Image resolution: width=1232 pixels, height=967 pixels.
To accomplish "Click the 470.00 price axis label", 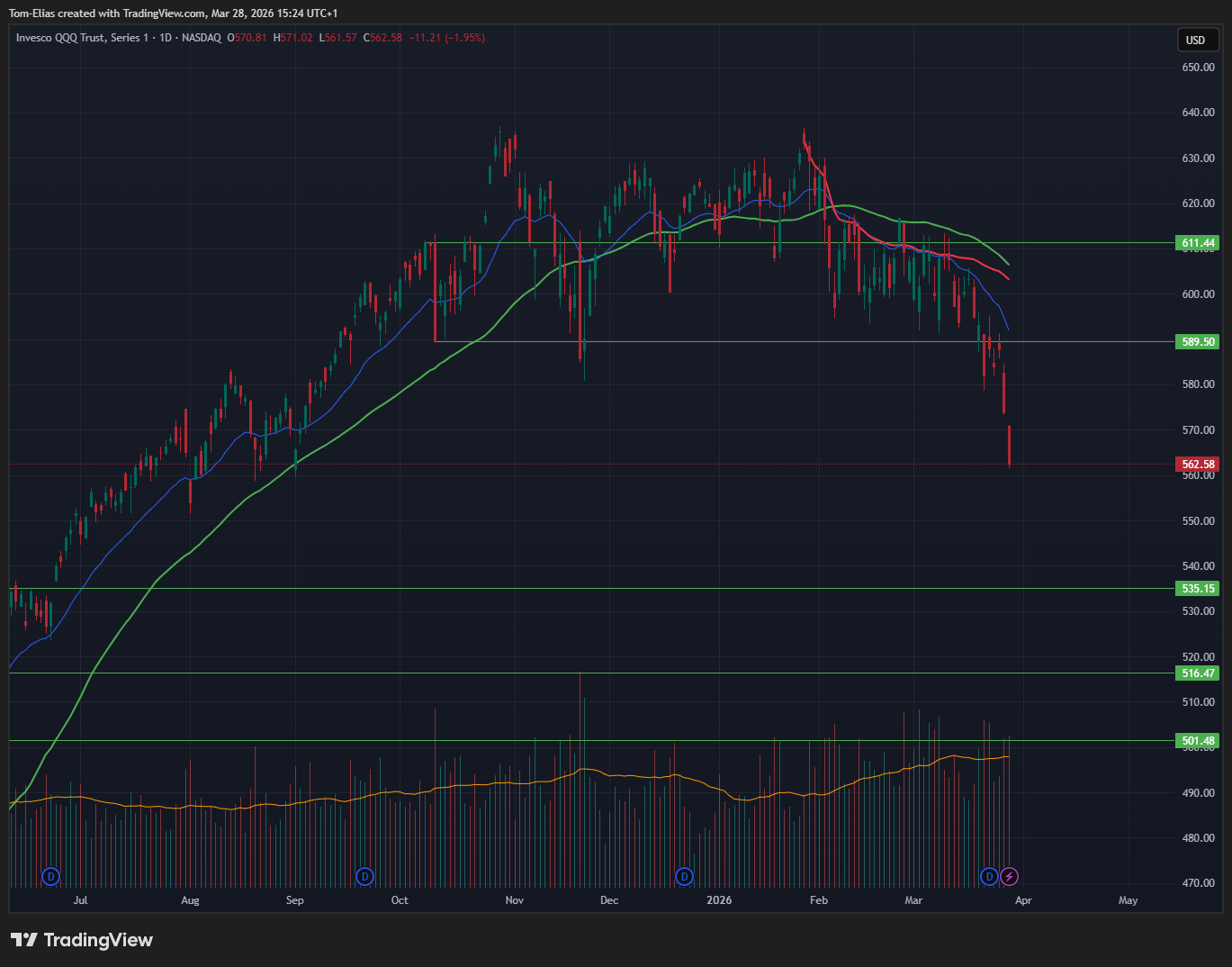I will pyautogui.click(x=1198, y=883).
